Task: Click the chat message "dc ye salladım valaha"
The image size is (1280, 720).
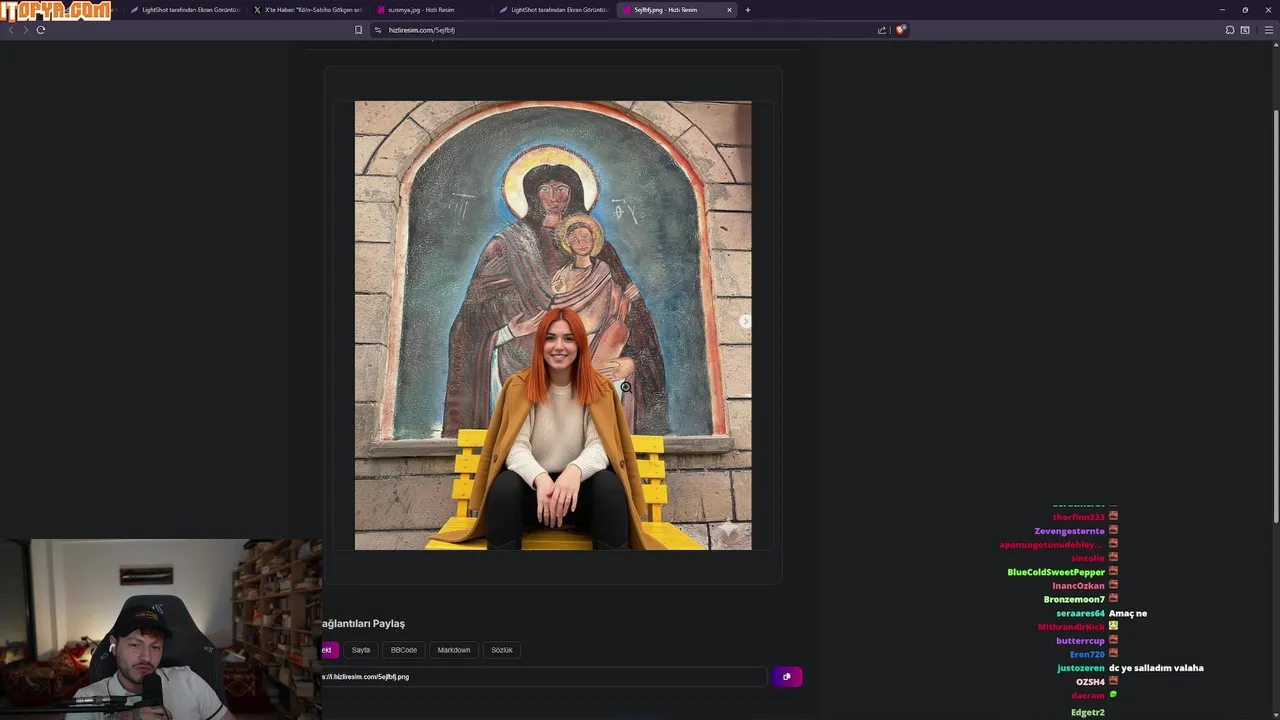Action: click(1156, 668)
